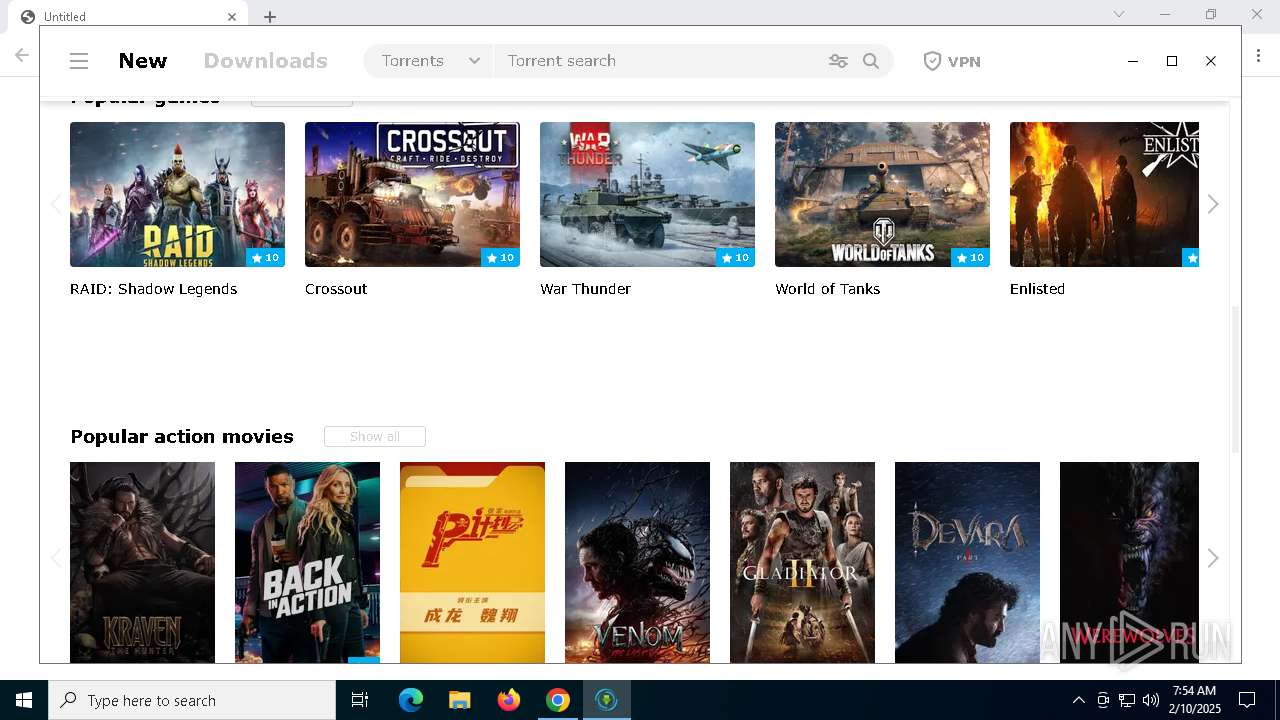Open Windows Start menu
Screen dimensions: 1280x720
tap(24, 700)
